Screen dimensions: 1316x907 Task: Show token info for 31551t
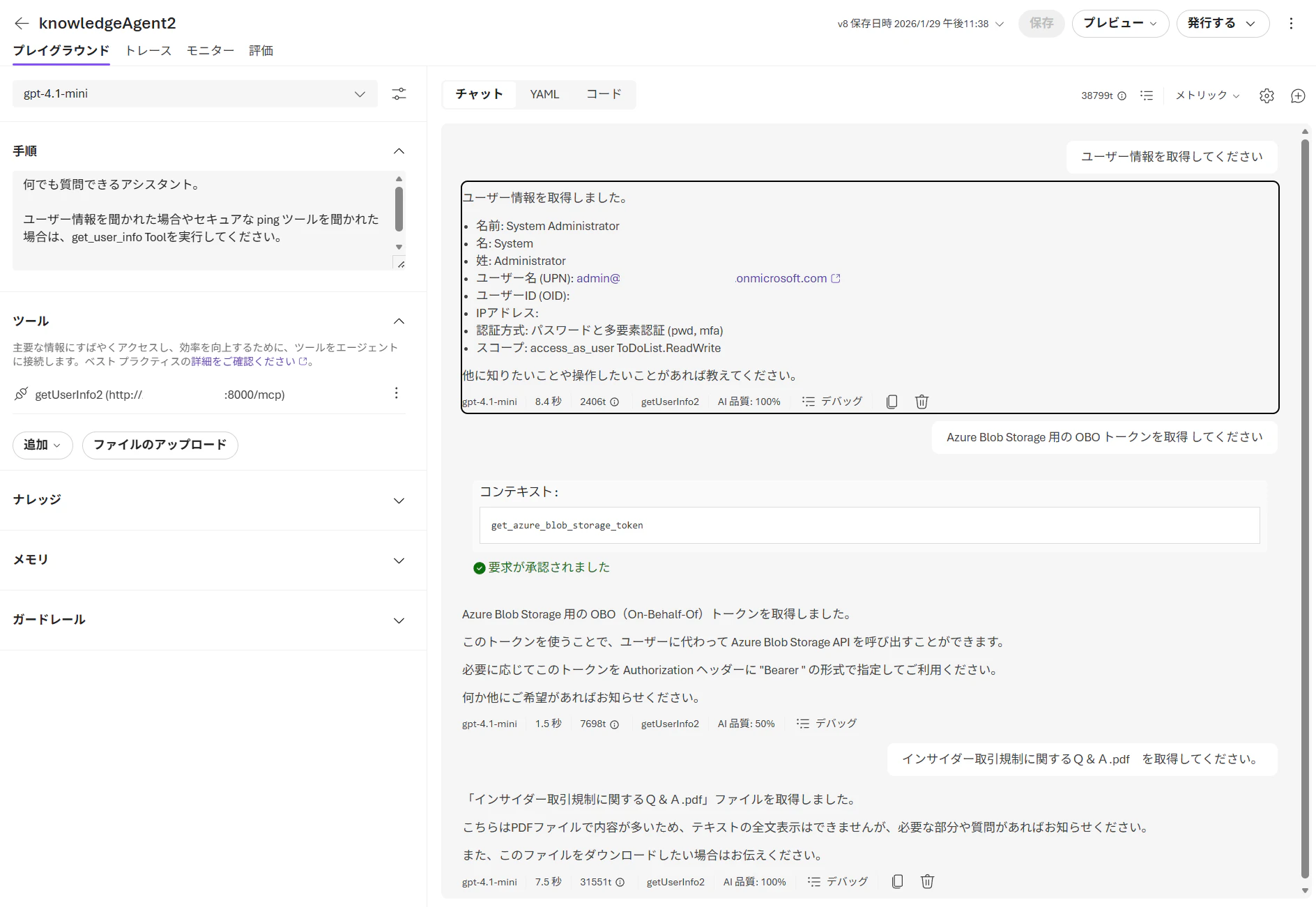click(620, 883)
